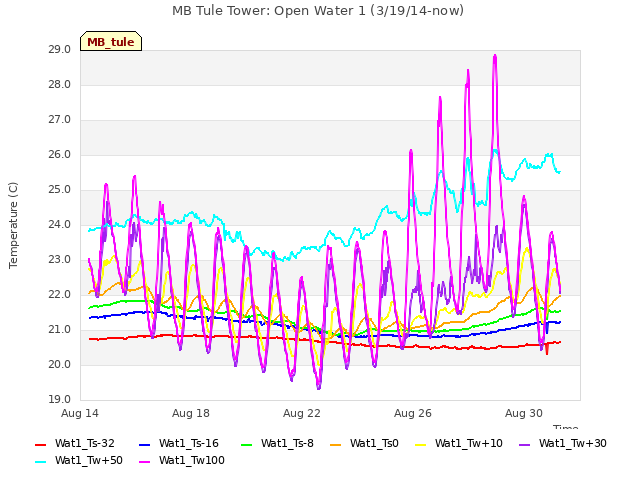Click the 26.0 y-axis tick label
The height and width of the screenshot is (480, 640).
click(x=60, y=155)
